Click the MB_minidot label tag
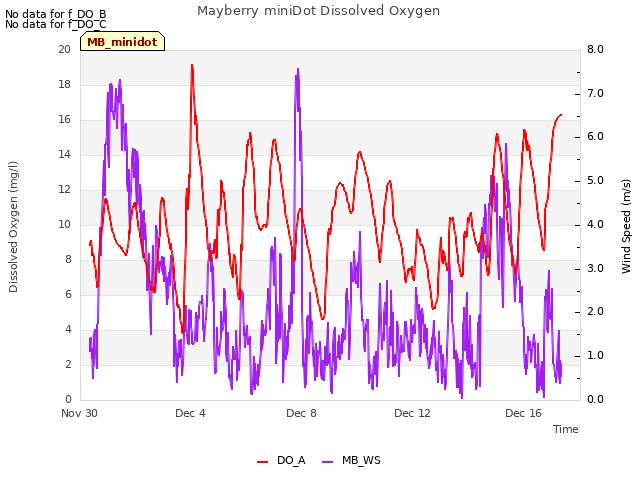640x480 pixels. tap(122, 42)
